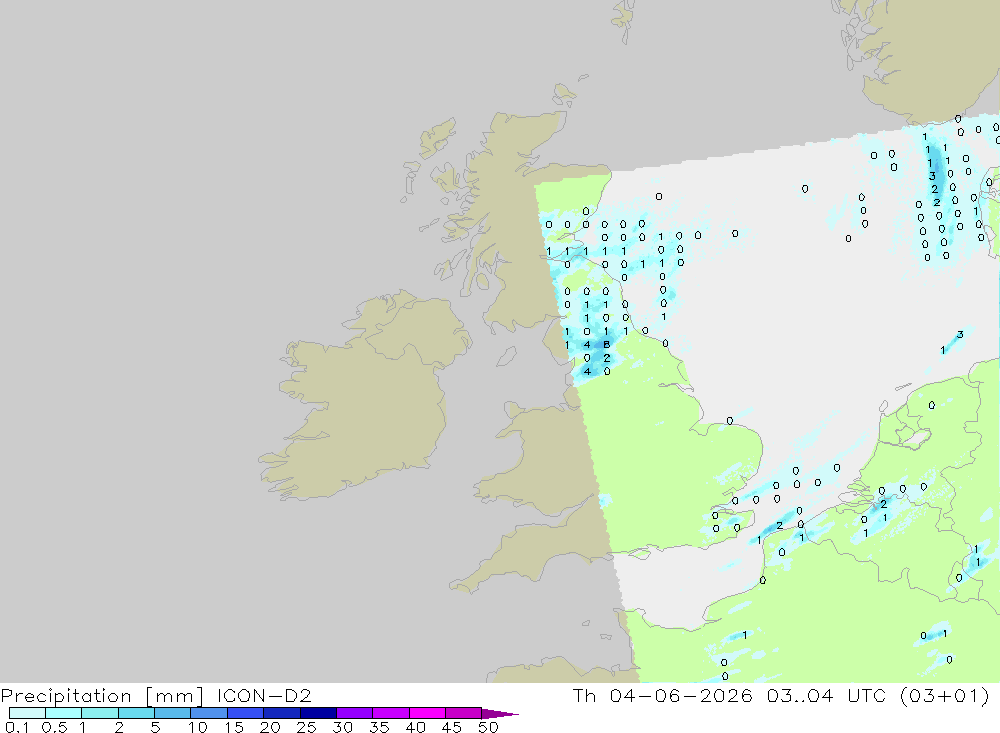This screenshot has height=733, width=1000.
Task: Click the '(03+01)' forecast step label
Action: coord(945,695)
